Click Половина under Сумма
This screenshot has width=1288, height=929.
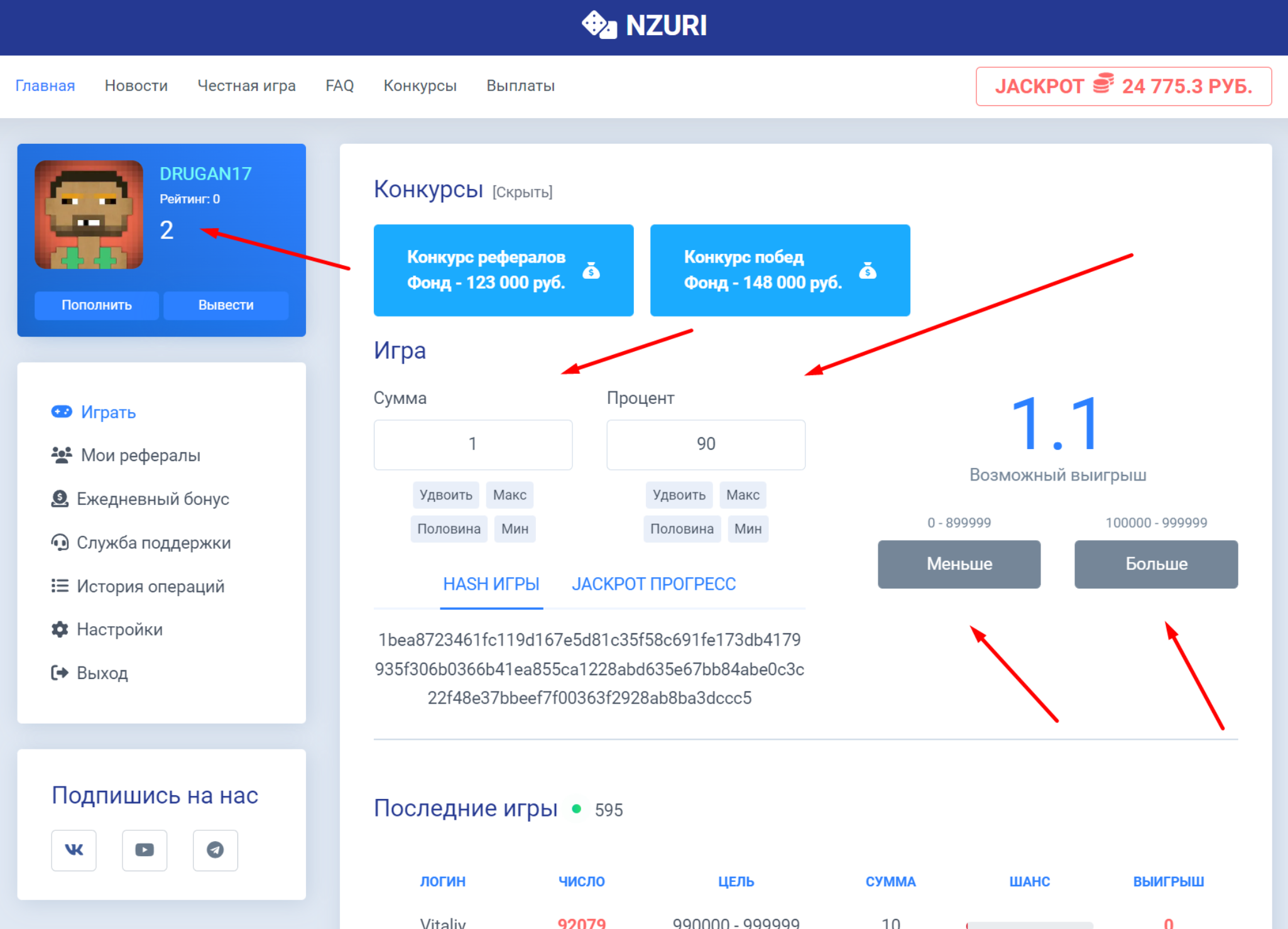tap(449, 529)
